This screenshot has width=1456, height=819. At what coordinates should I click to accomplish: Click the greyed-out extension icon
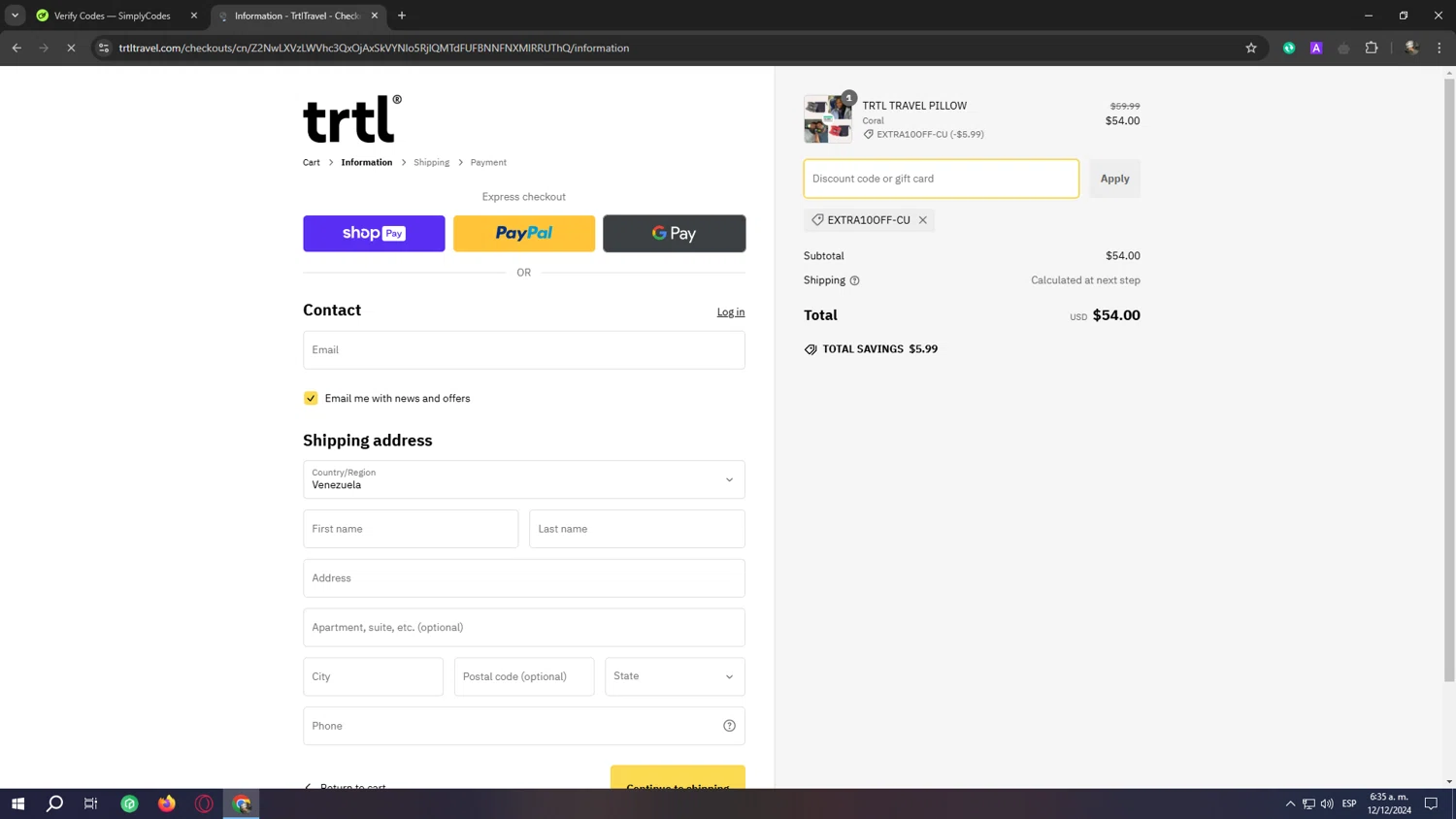[x=1343, y=48]
